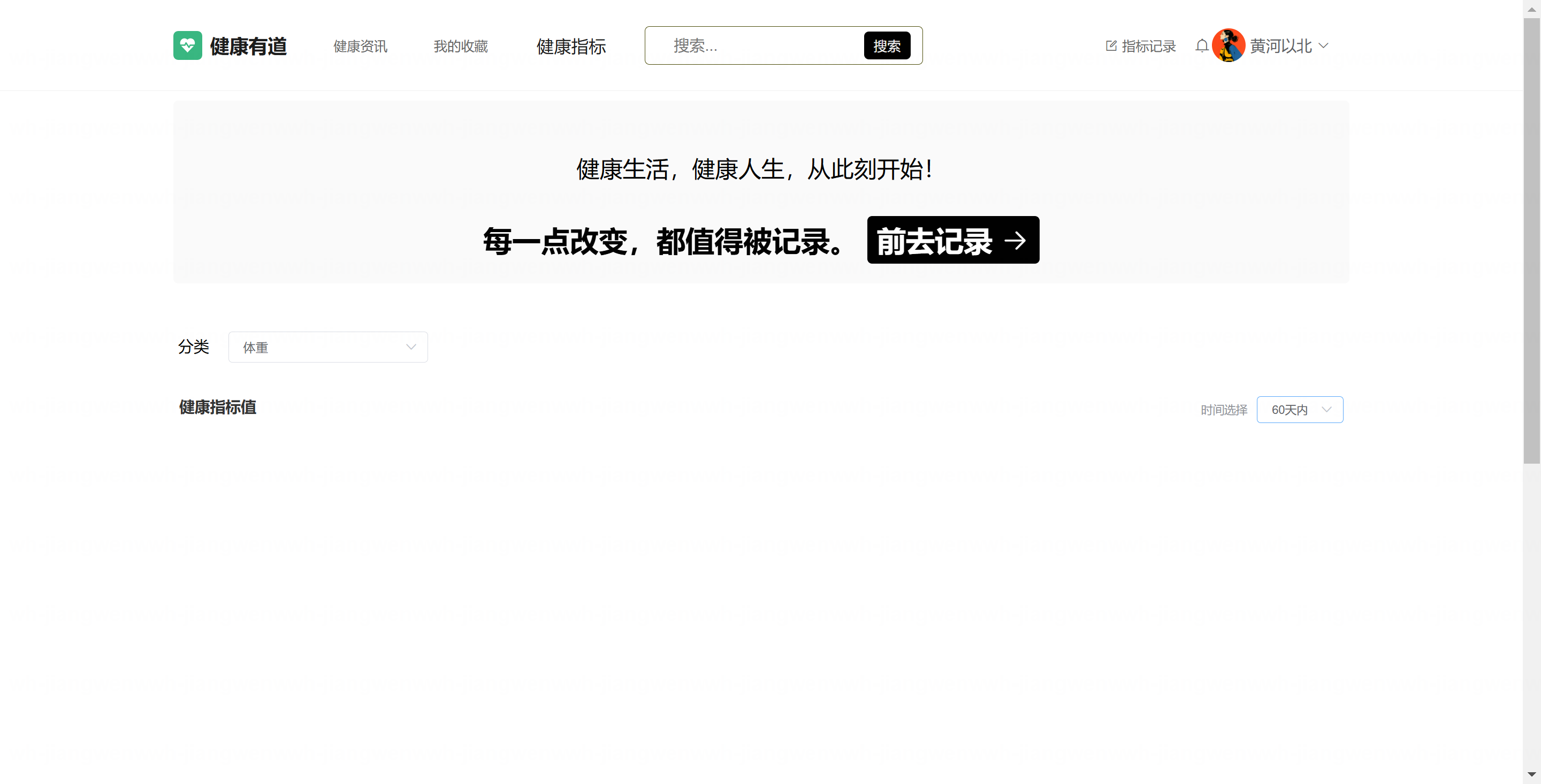1541x784 pixels.
Task: Click the scrollbar up arrow
Action: pos(1531,9)
